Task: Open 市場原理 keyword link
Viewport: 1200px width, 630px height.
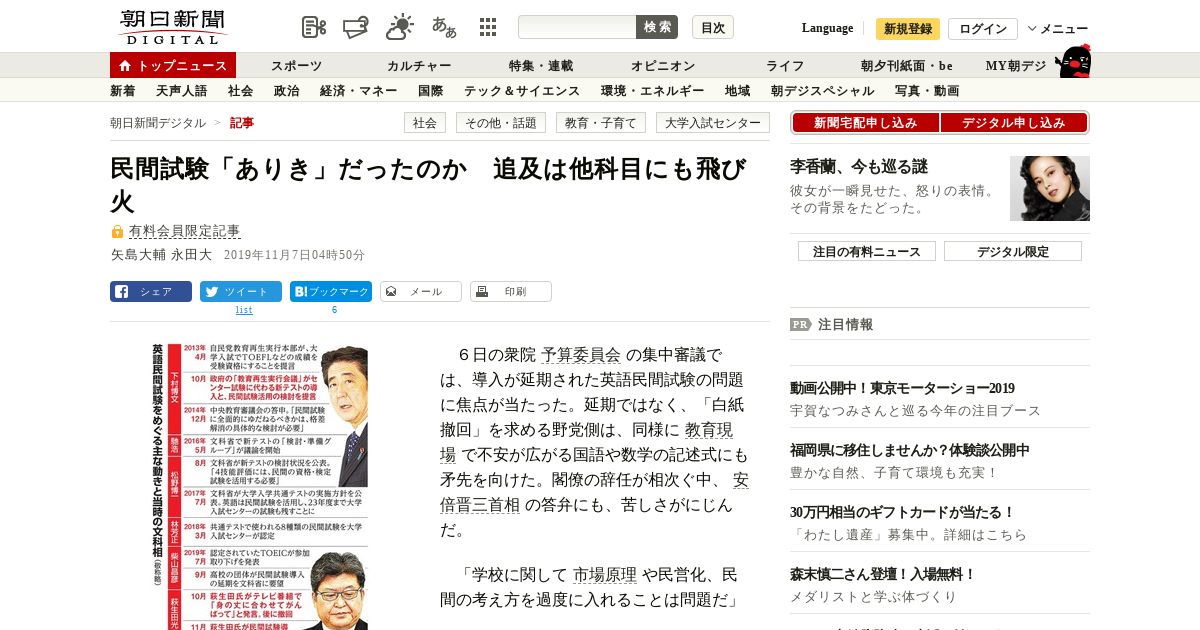Action: [x=605, y=575]
